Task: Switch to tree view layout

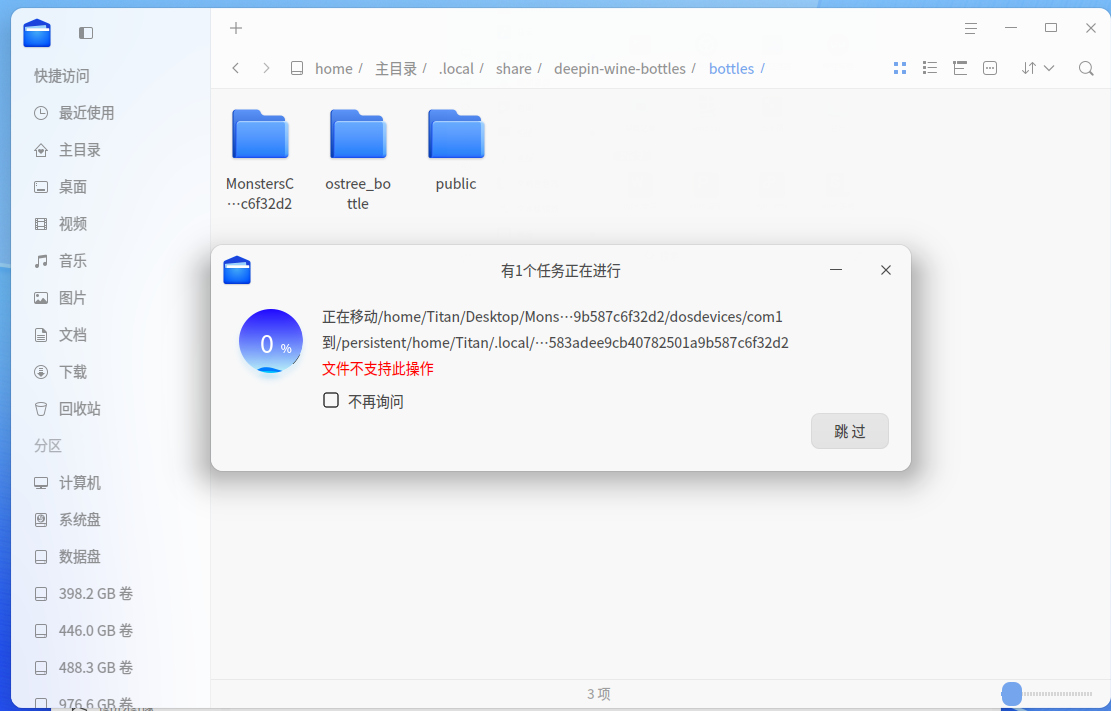Action: tap(960, 68)
